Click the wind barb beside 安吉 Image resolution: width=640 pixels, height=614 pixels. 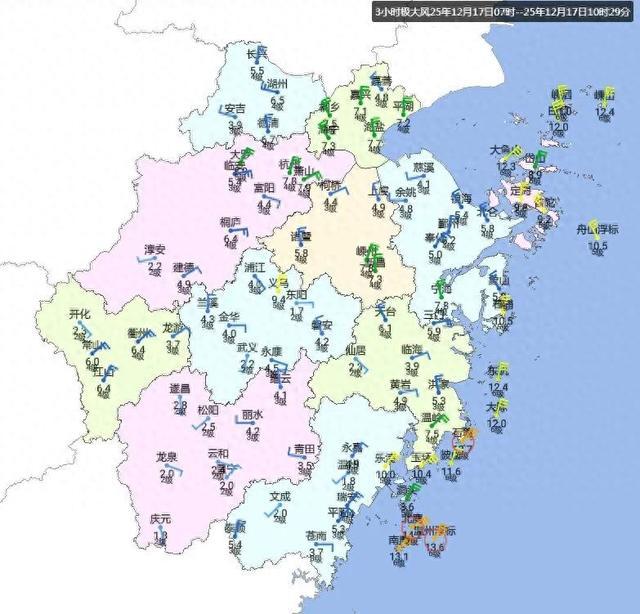tap(227, 113)
